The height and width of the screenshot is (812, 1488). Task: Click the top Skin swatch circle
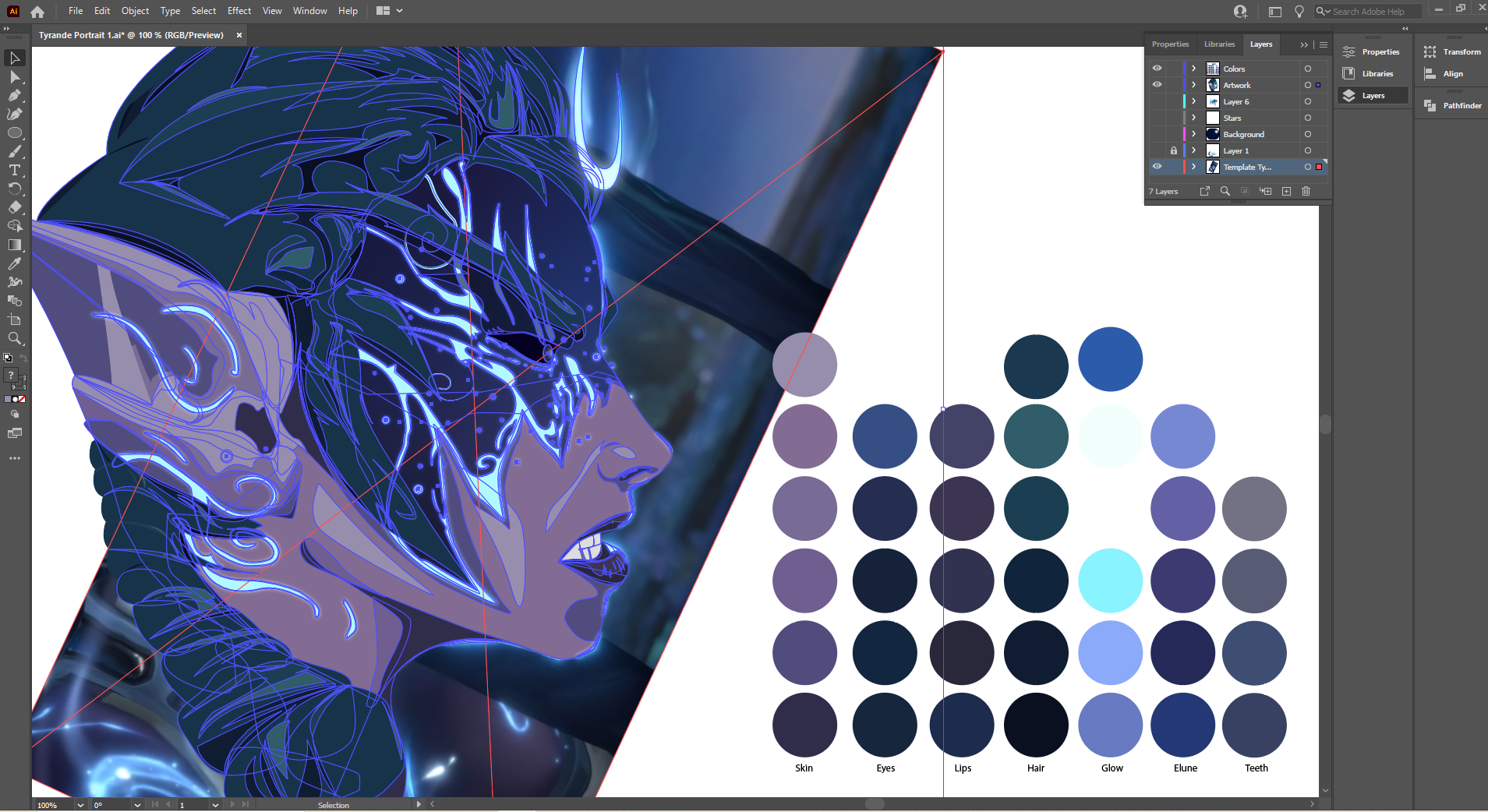point(804,364)
